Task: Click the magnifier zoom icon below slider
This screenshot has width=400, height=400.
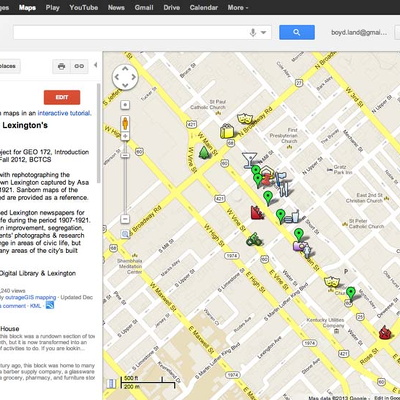Action: coord(125,234)
